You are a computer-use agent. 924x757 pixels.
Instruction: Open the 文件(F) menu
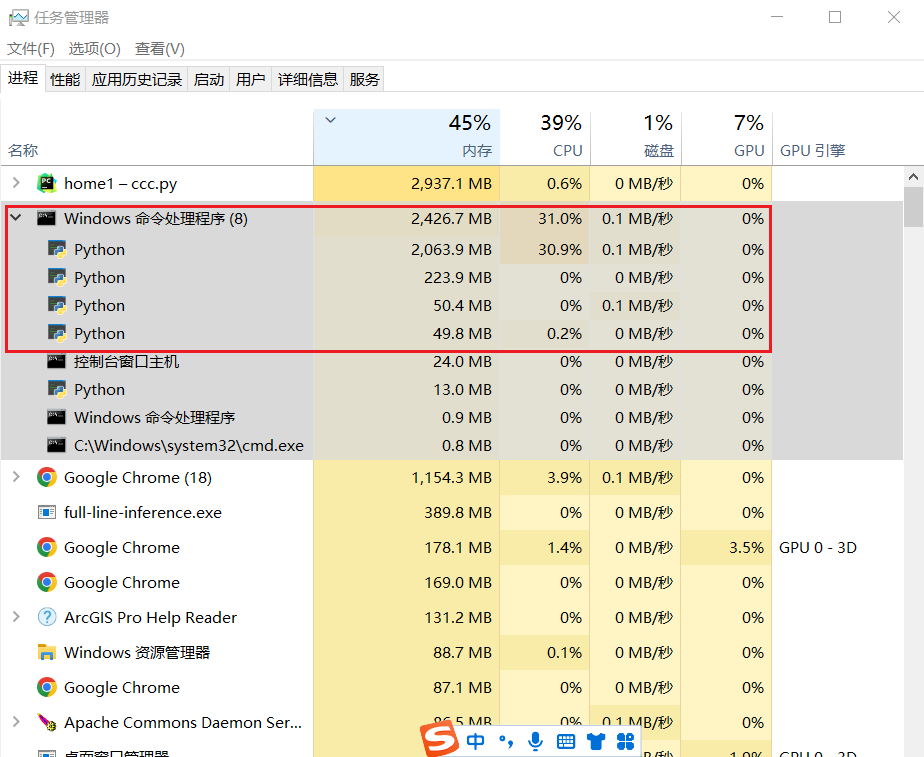[x=31, y=49]
